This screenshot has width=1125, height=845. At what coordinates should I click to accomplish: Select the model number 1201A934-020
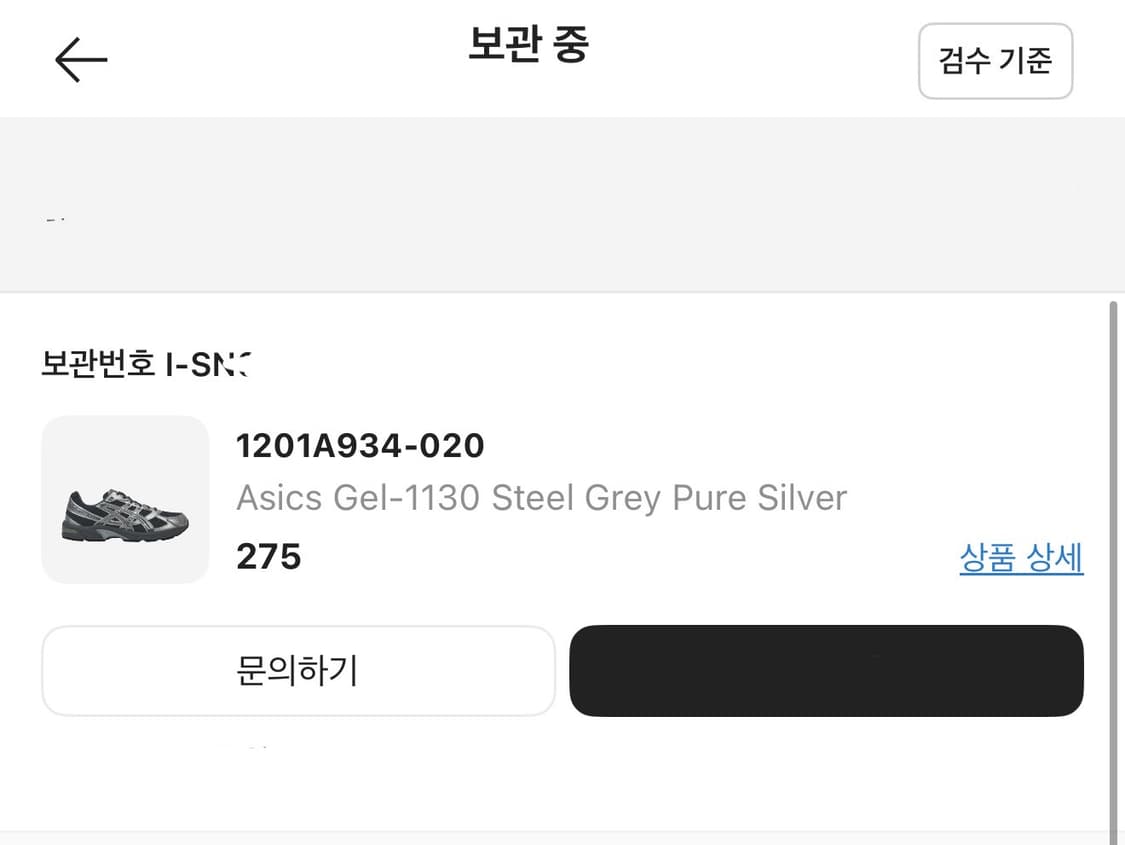click(x=360, y=445)
